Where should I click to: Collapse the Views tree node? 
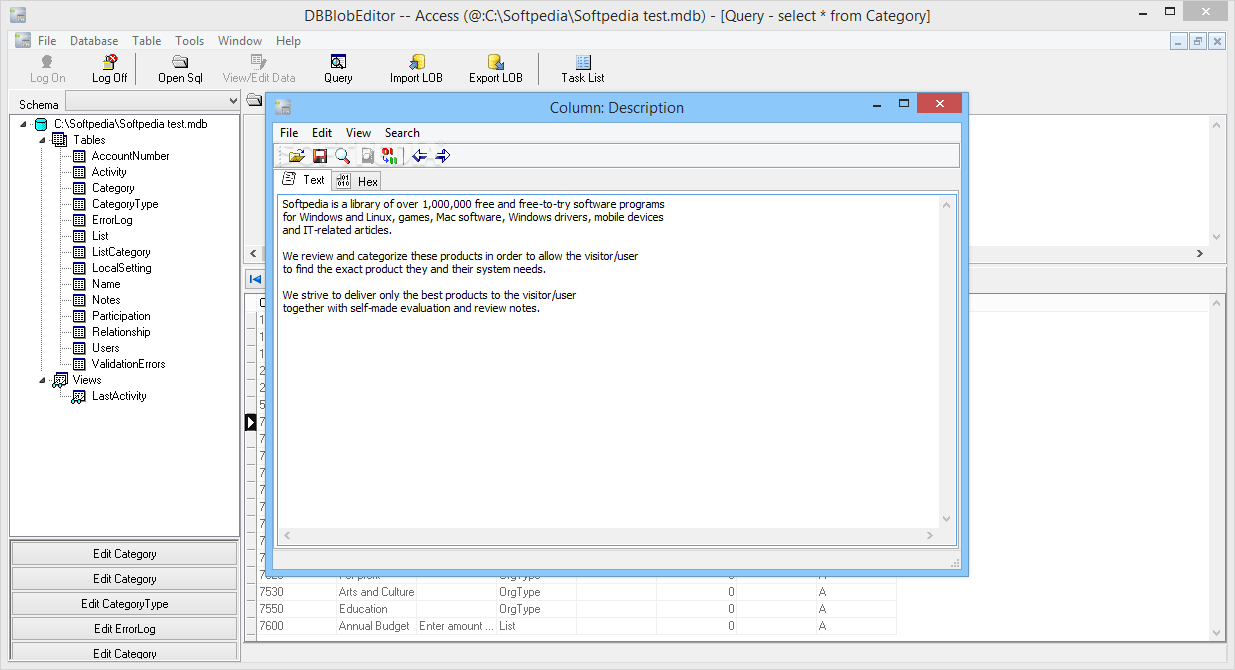(42, 380)
